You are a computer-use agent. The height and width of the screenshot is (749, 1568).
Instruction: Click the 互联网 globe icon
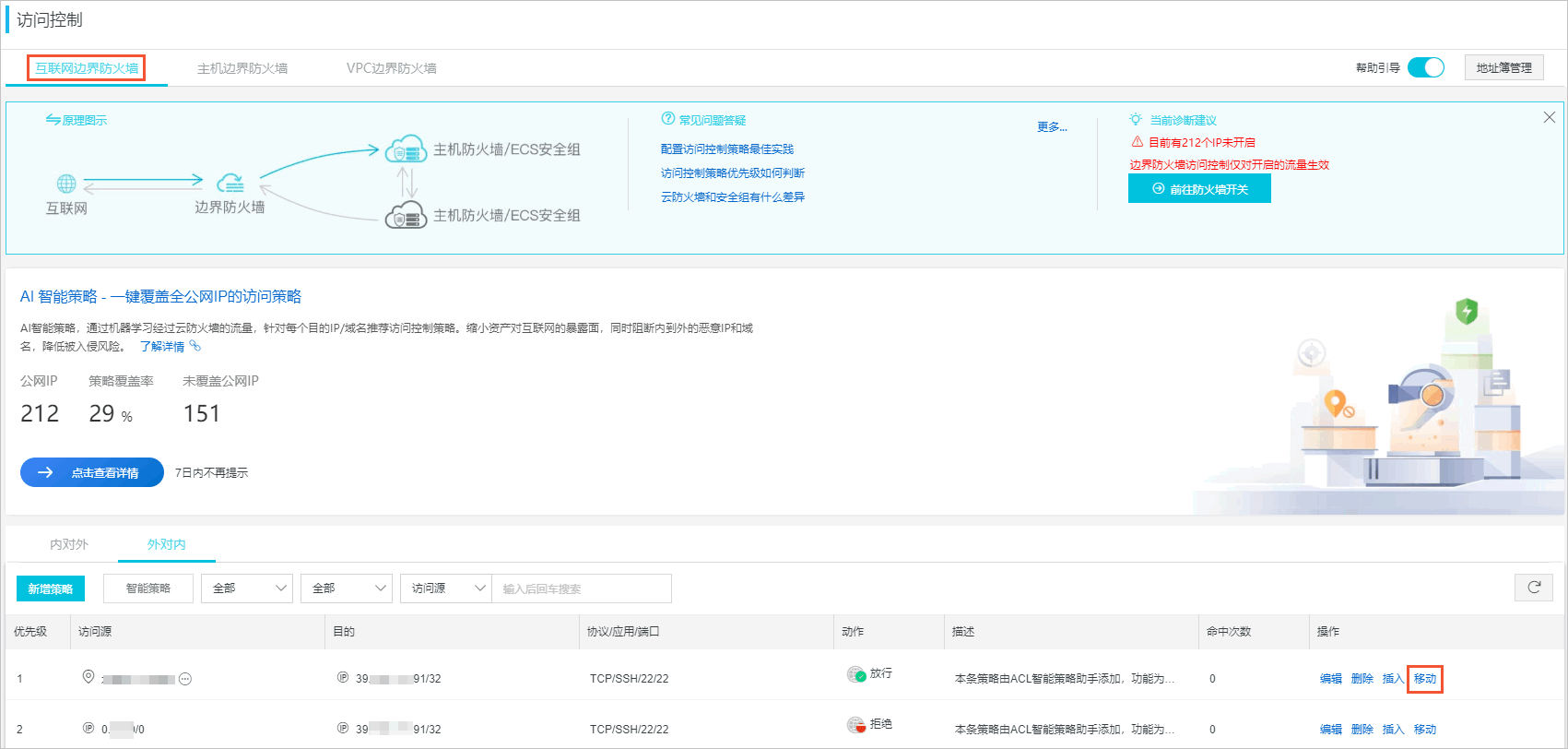(66, 184)
